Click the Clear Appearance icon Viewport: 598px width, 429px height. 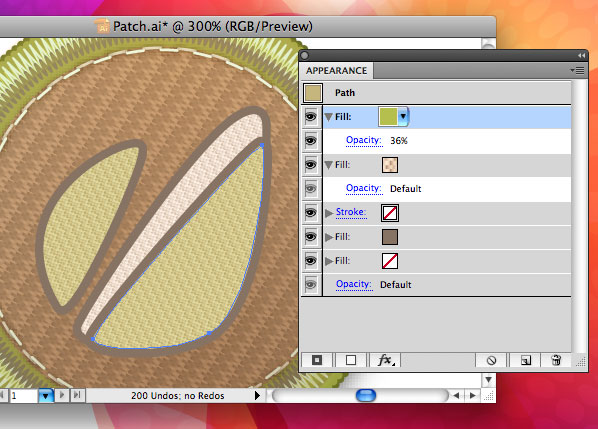(x=491, y=360)
